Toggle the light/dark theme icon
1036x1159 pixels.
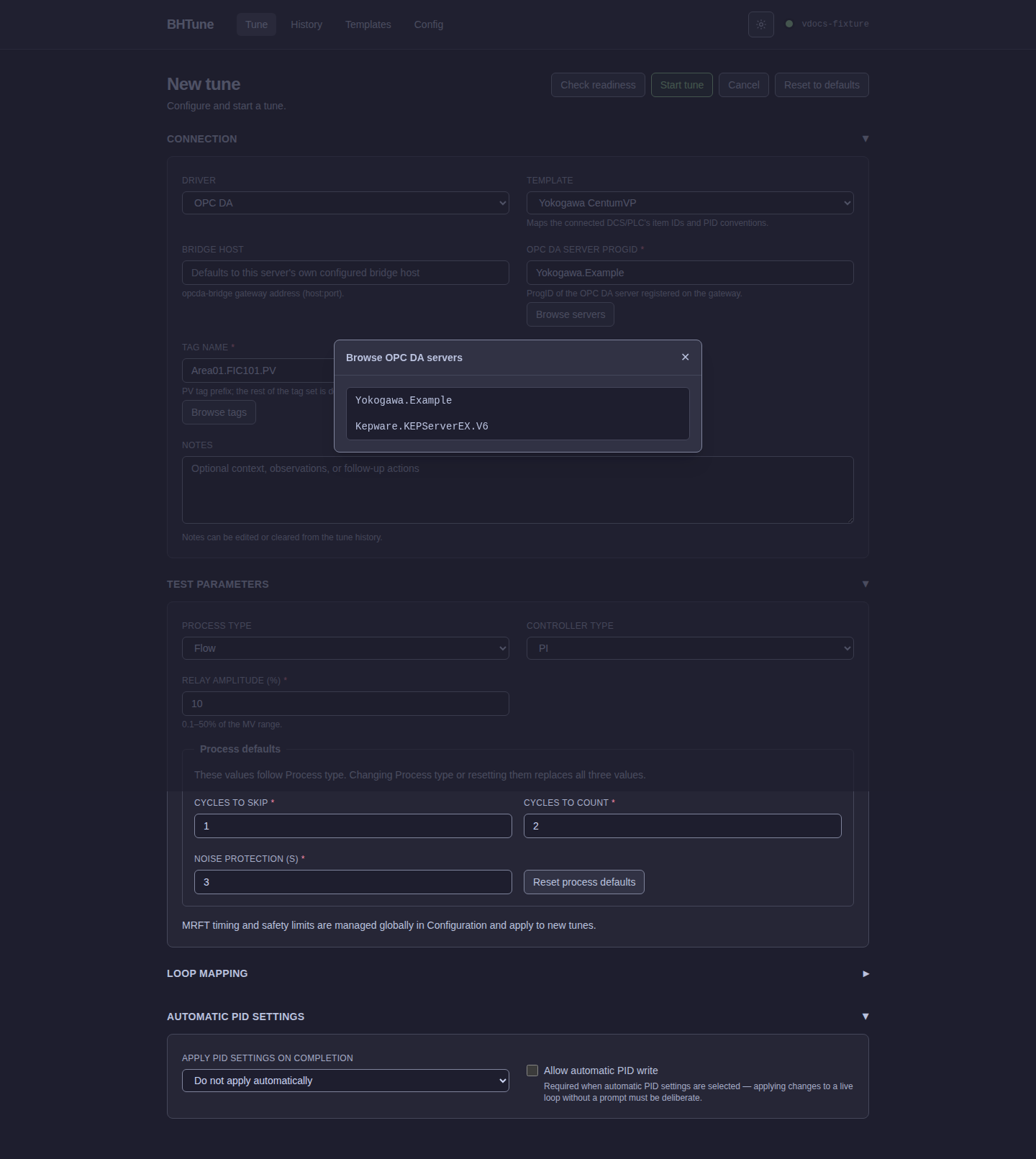(x=761, y=24)
